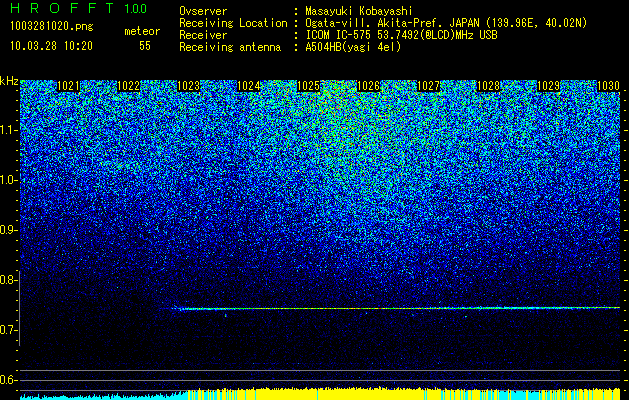
Task: Click the Receiving antenna field label
Action: pos(230,47)
